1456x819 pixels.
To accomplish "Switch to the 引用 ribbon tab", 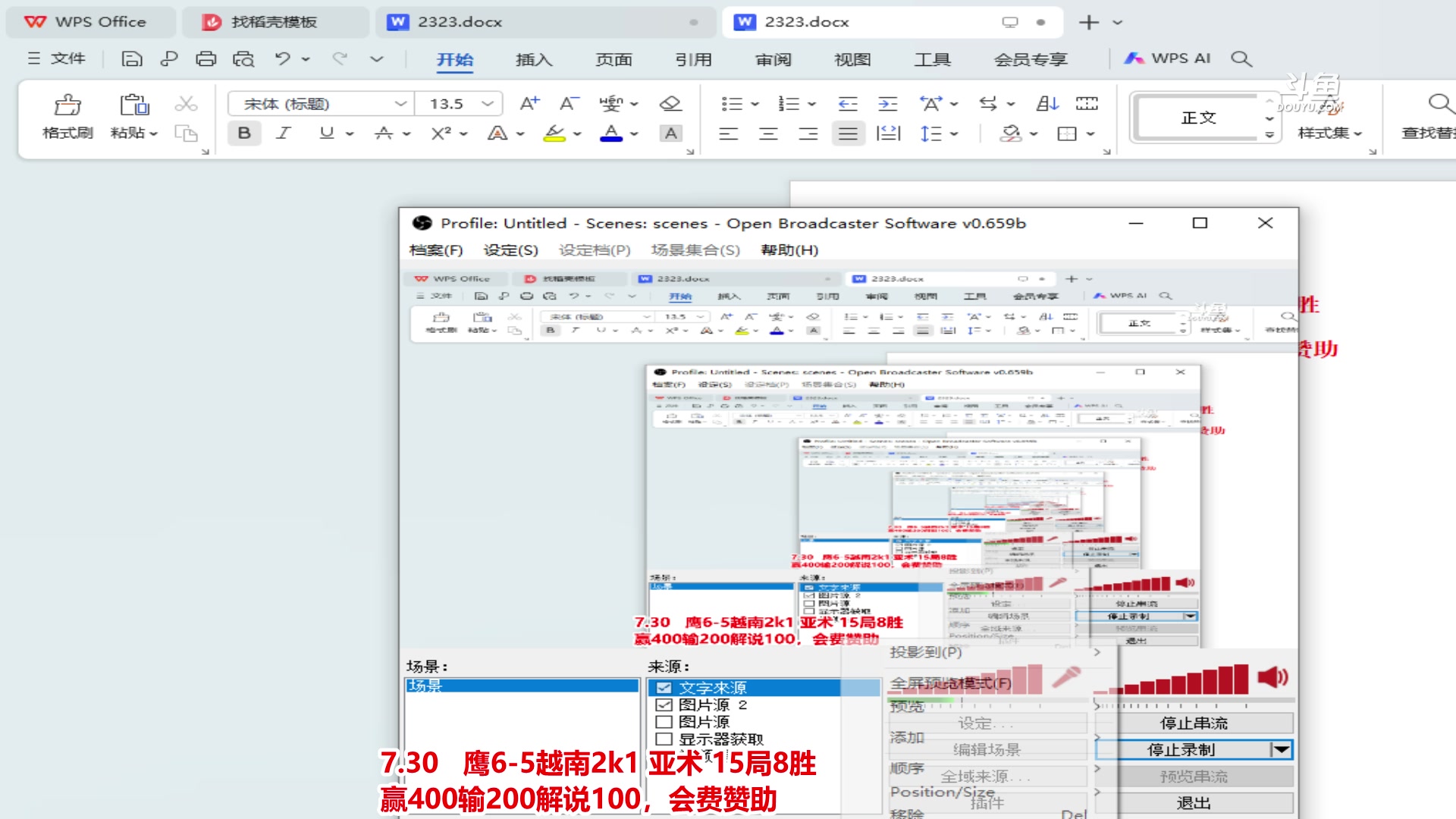I will pyautogui.click(x=693, y=59).
